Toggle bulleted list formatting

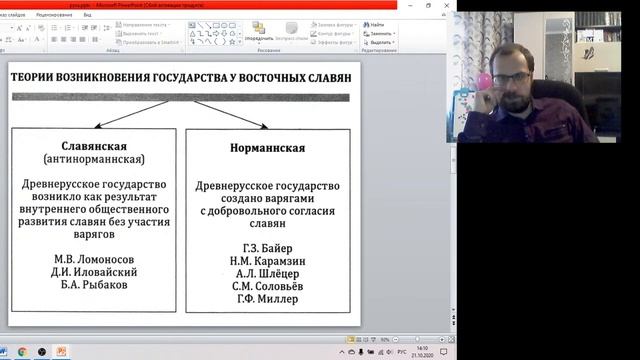pyautogui.click(x=55, y=28)
